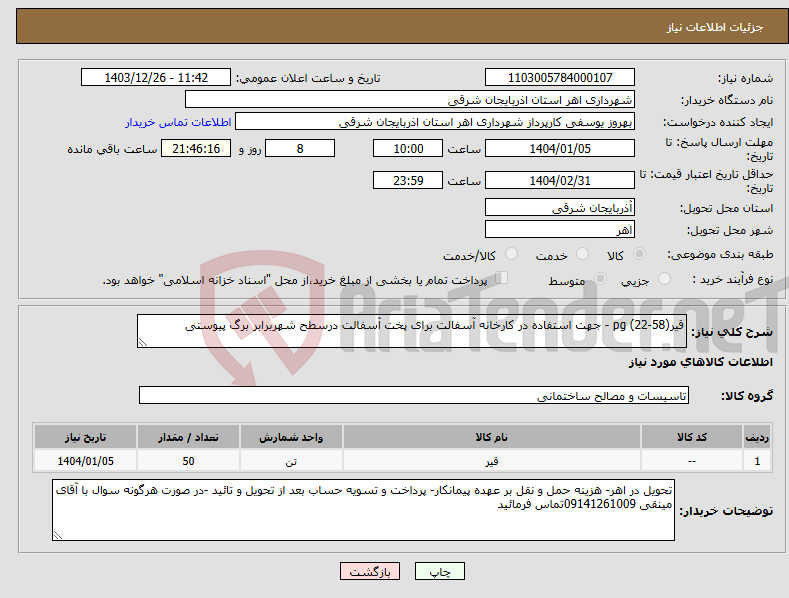Click the delivery city field اهر
The width and height of the screenshot is (789, 598).
click(x=560, y=230)
